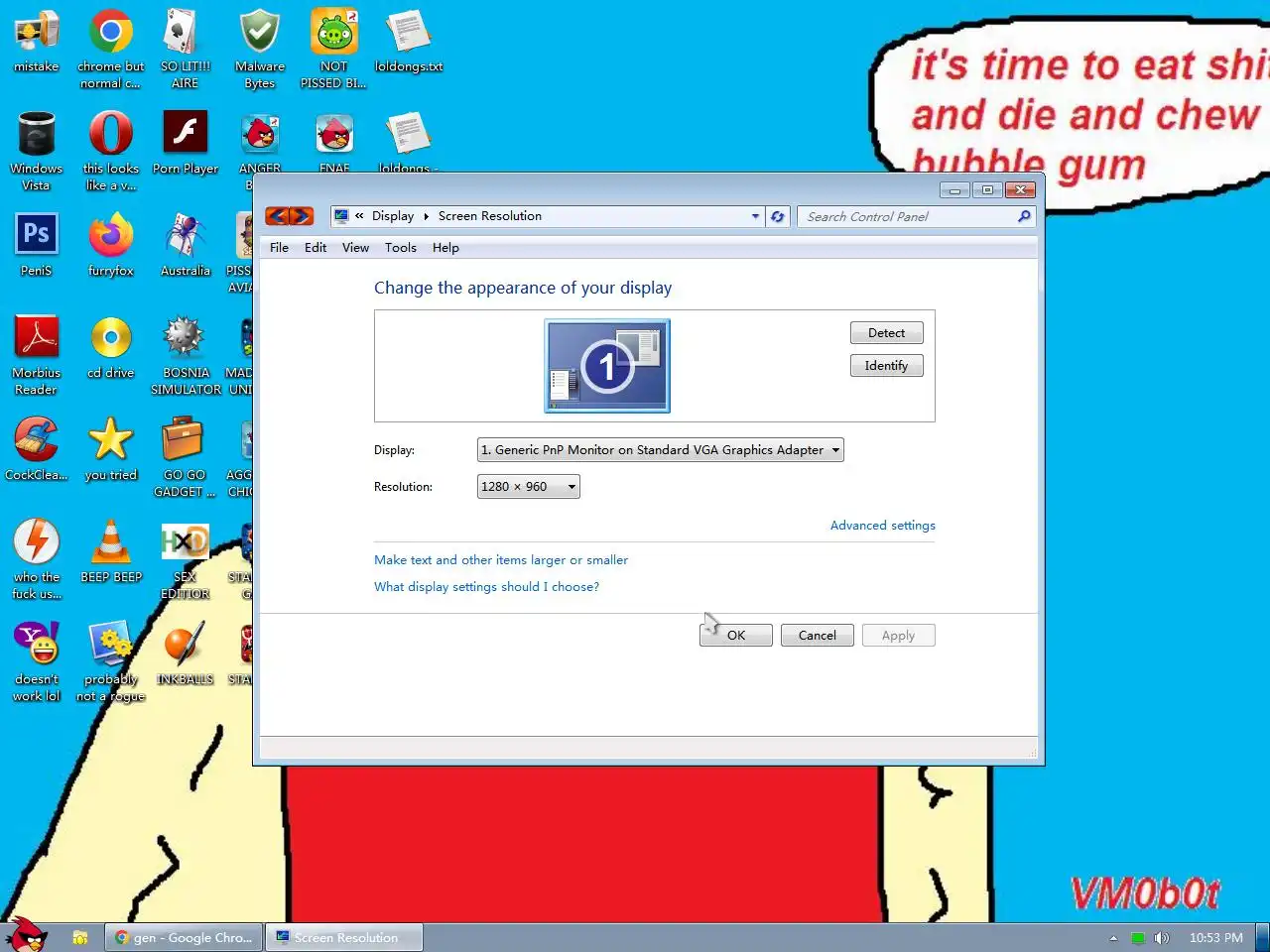Click the volume speaker tray icon

tap(1162, 938)
